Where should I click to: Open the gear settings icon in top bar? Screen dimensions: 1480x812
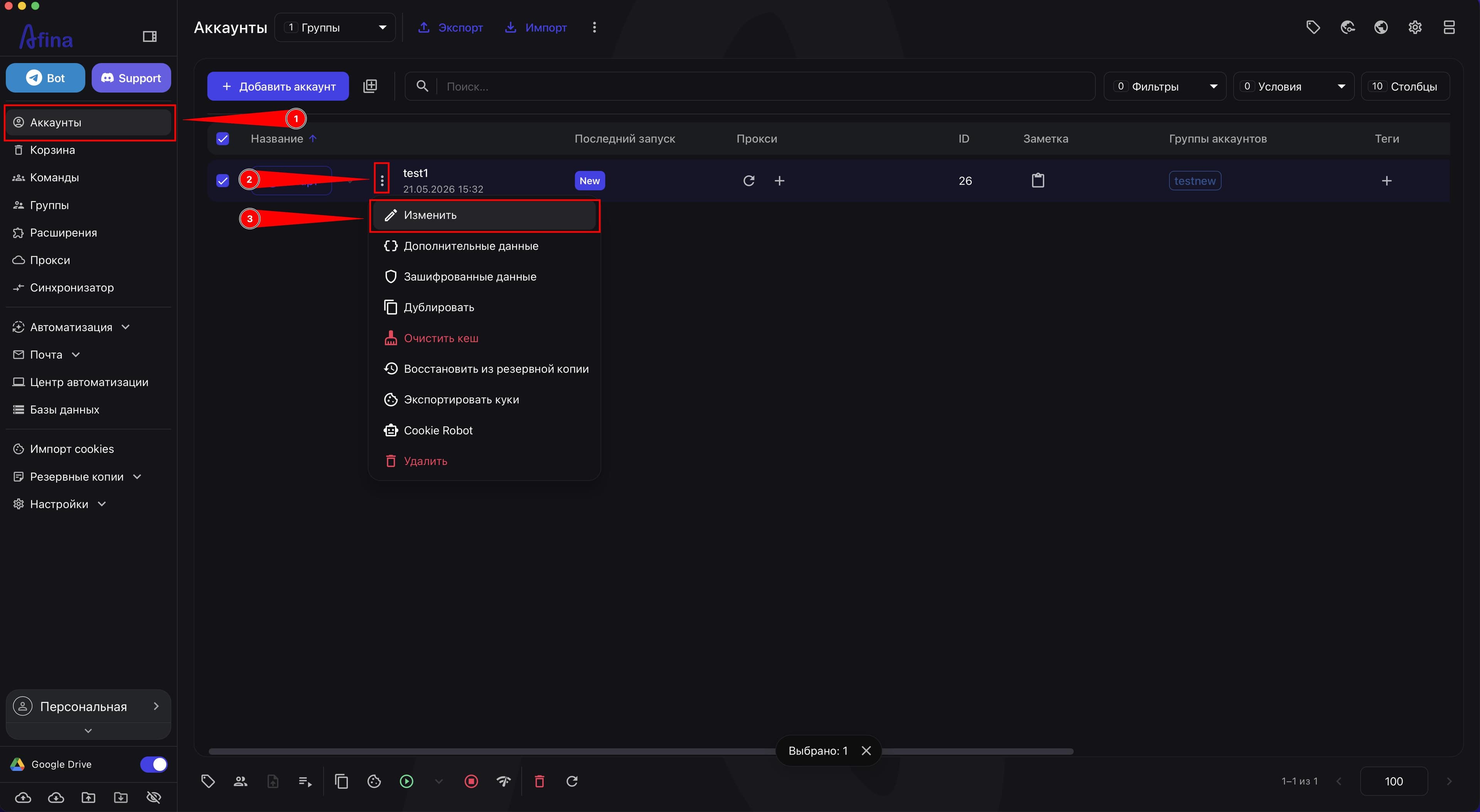[1415, 27]
